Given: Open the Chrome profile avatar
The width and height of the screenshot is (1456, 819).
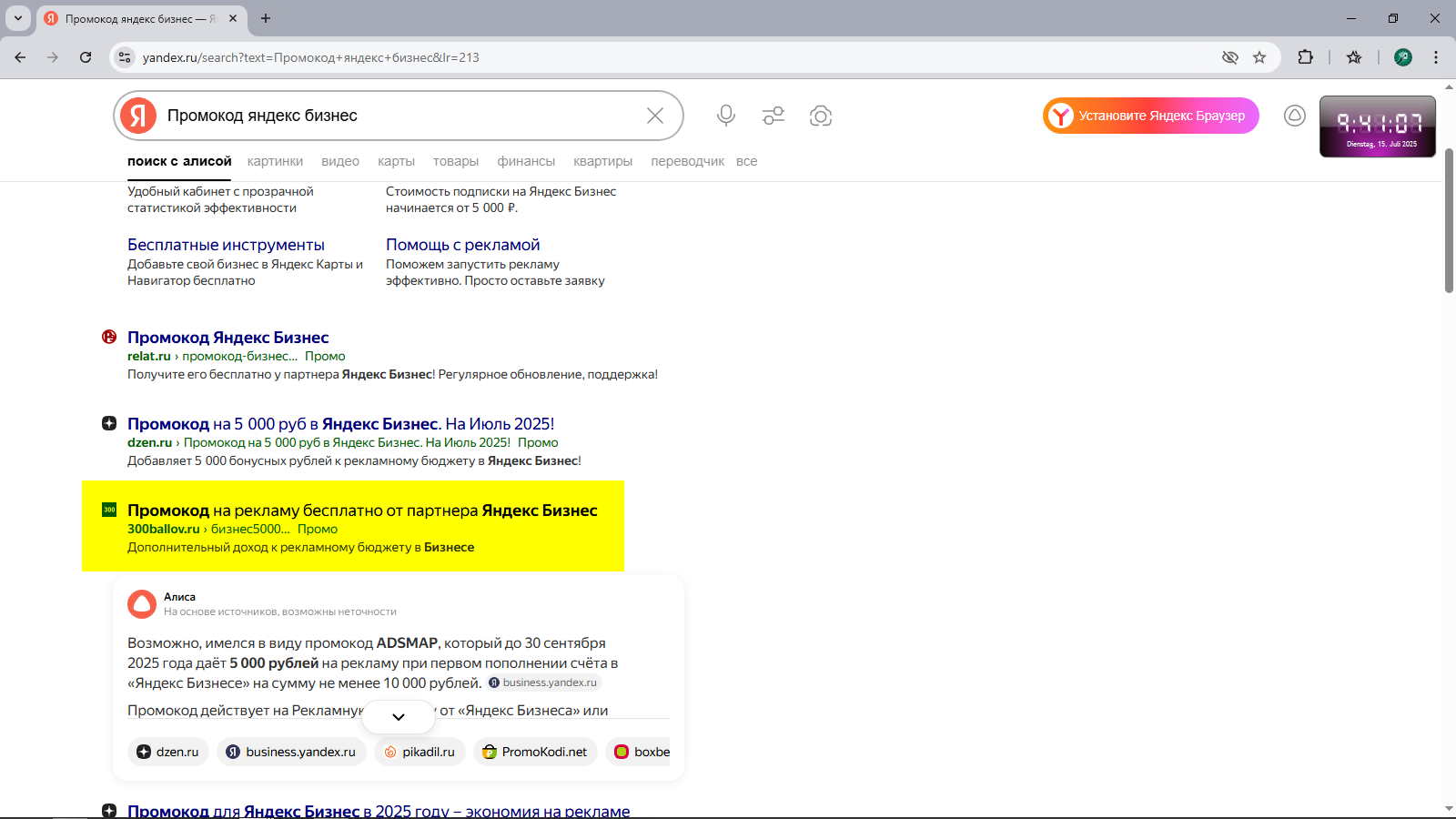Looking at the screenshot, I should [1403, 57].
